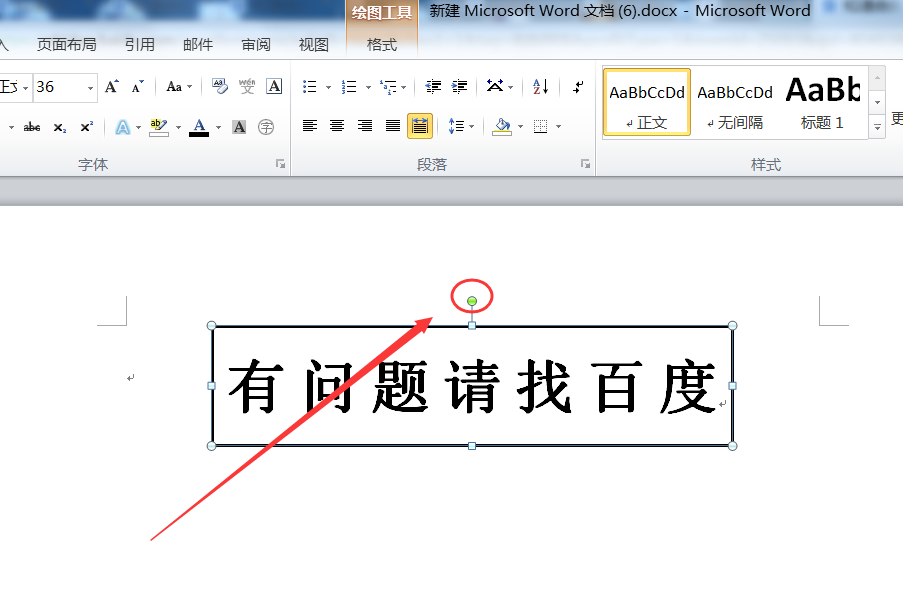This screenshot has height=601, width=903.
Task: Increase the paragraph indent
Action: 459,87
